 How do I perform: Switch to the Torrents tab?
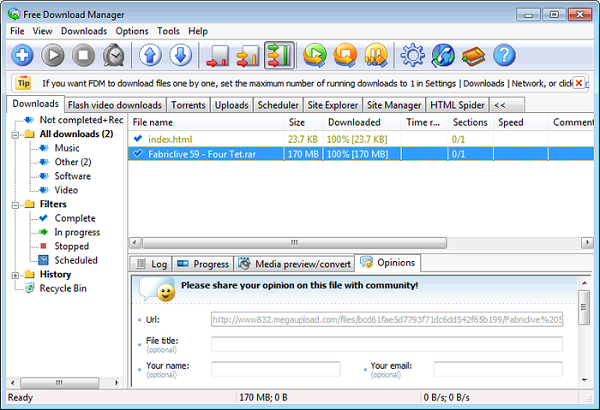point(188,105)
